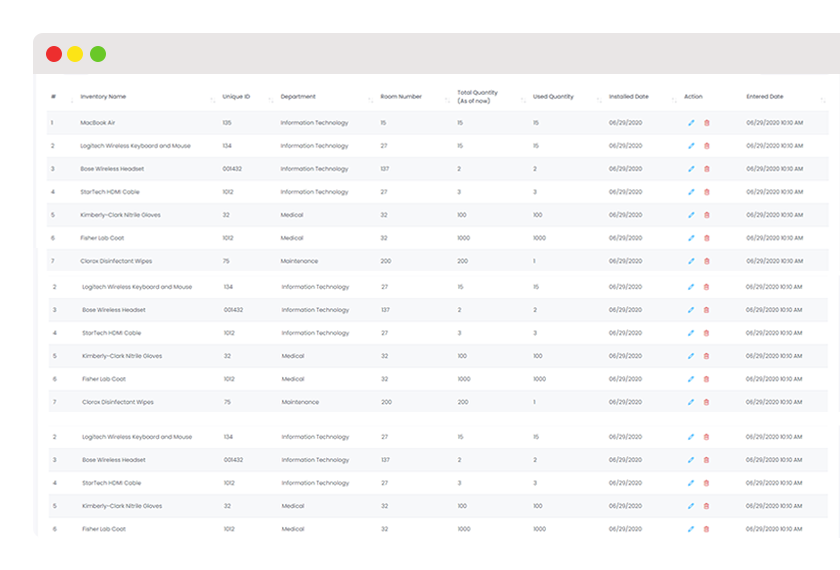Click the pencil icon in the topmost Logitech row
This screenshot has width=840, height=570.
tap(691, 146)
